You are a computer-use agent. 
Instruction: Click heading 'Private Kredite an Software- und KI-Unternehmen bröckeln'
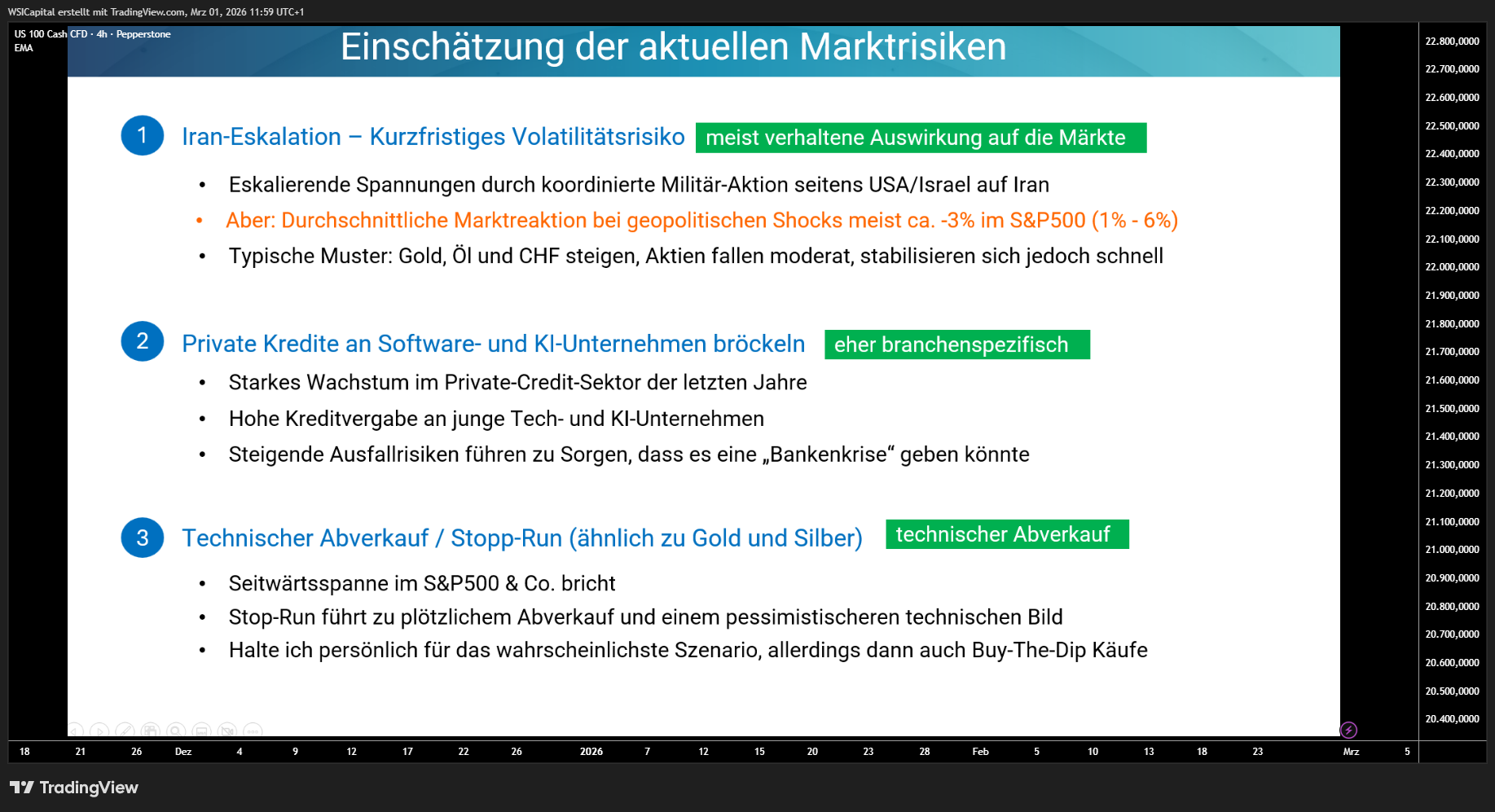click(494, 344)
